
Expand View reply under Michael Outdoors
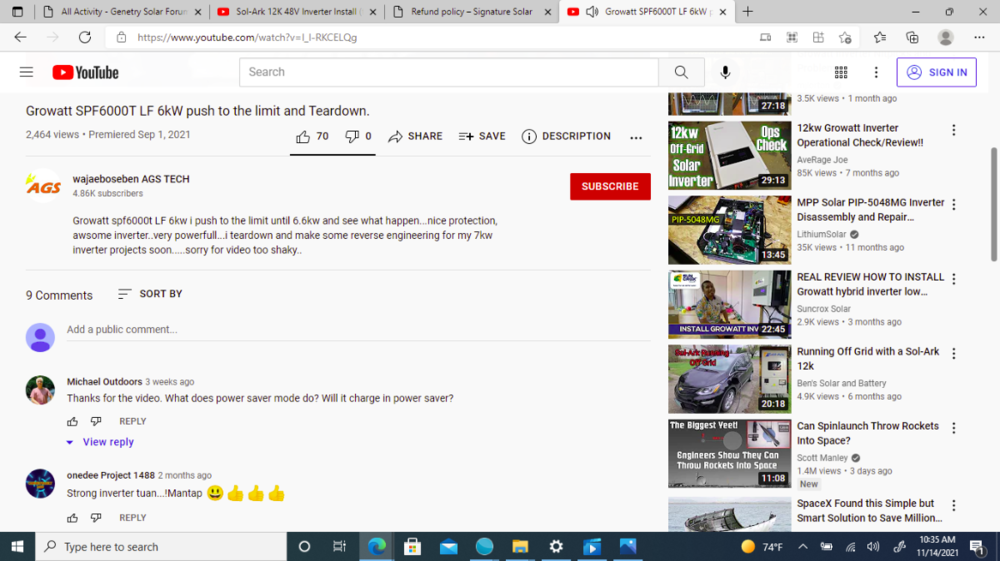[101, 442]
